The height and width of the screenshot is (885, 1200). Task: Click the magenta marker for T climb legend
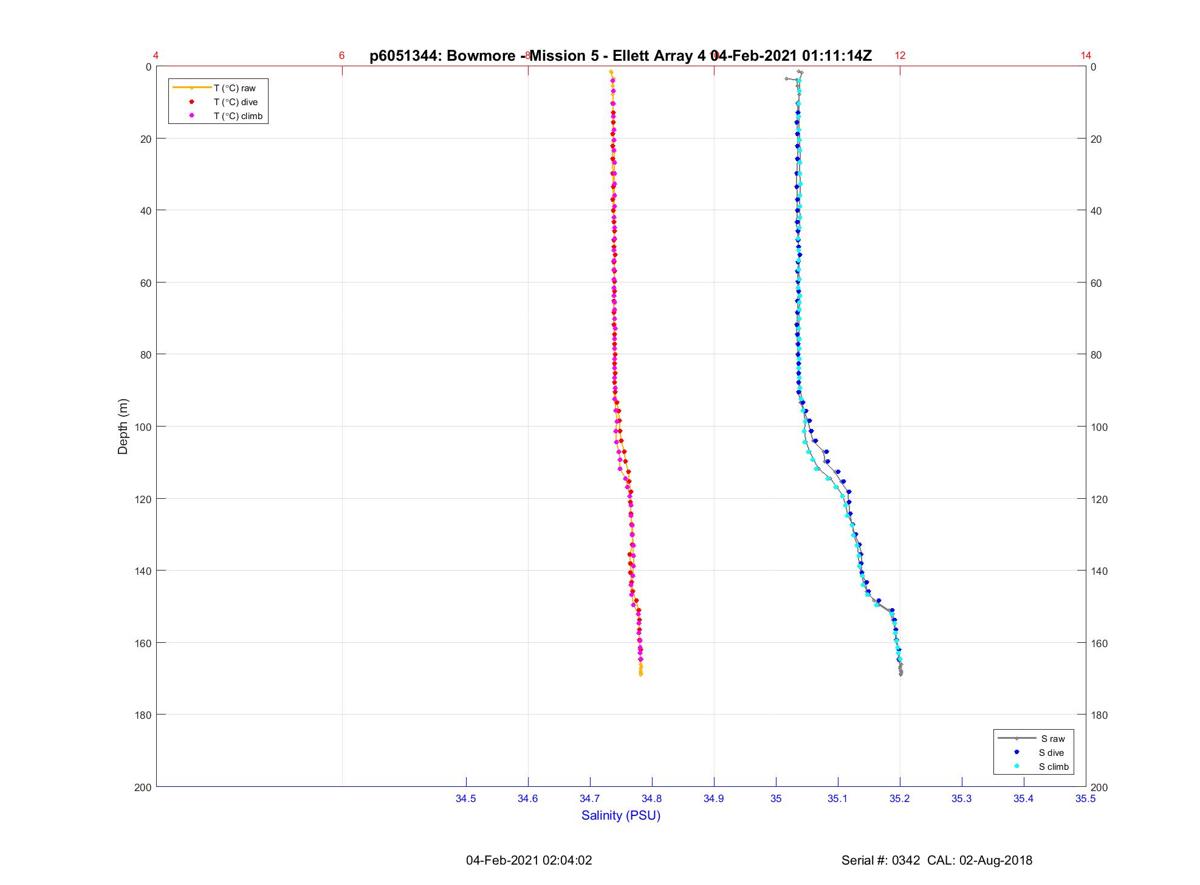(191, 116)
